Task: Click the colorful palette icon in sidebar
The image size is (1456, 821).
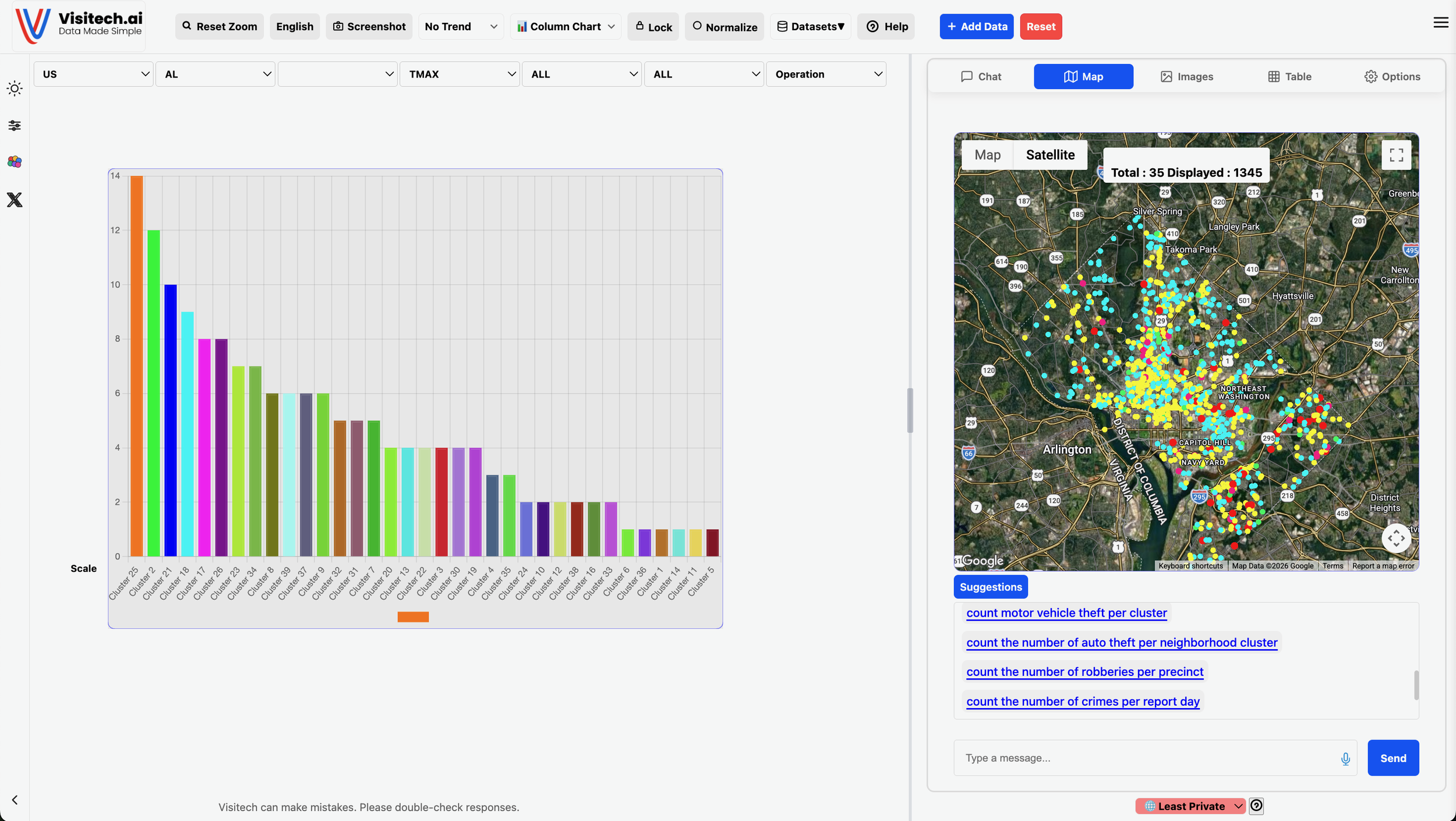Action: pos(15,162)
